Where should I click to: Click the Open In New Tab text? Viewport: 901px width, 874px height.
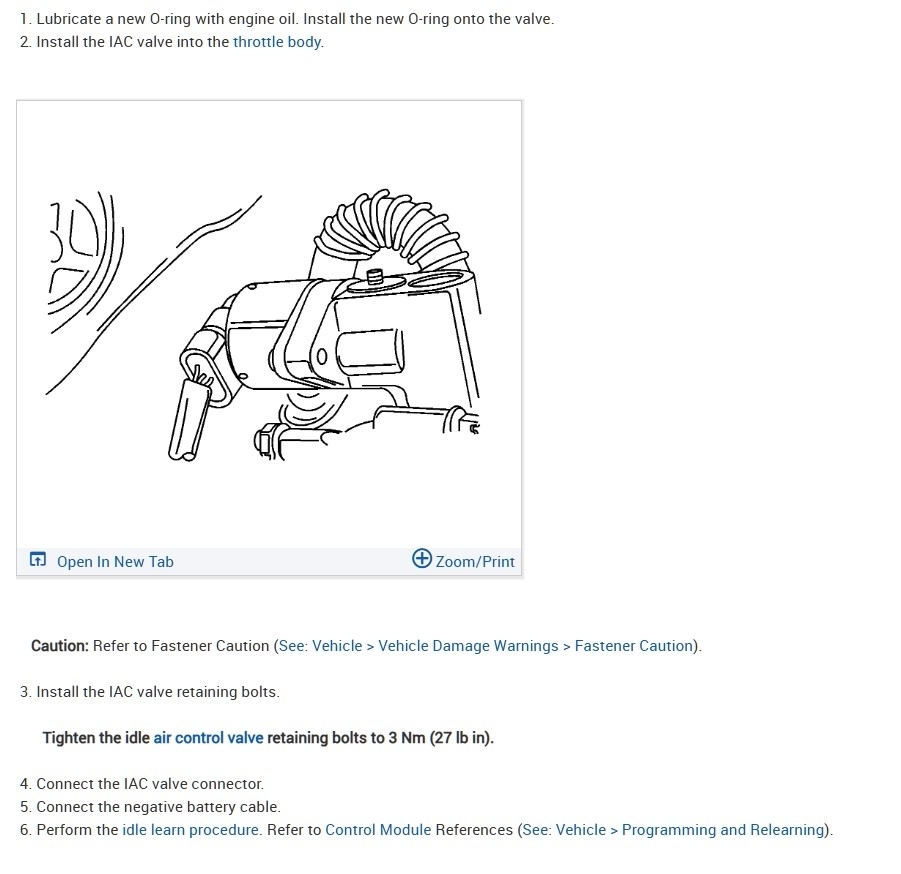click(x=115, y=561)
